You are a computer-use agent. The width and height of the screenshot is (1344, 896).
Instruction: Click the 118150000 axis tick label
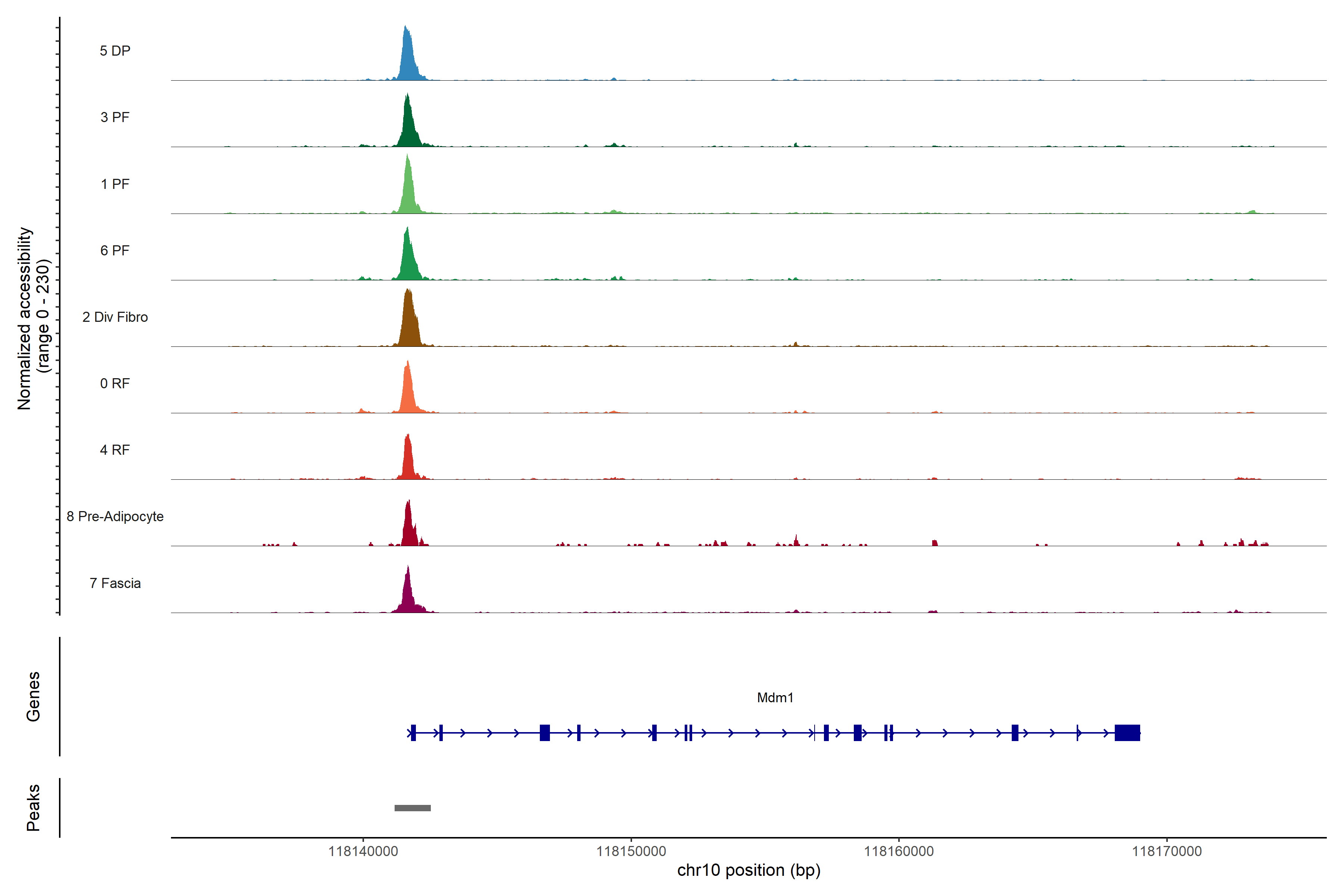tap(631, 852)
